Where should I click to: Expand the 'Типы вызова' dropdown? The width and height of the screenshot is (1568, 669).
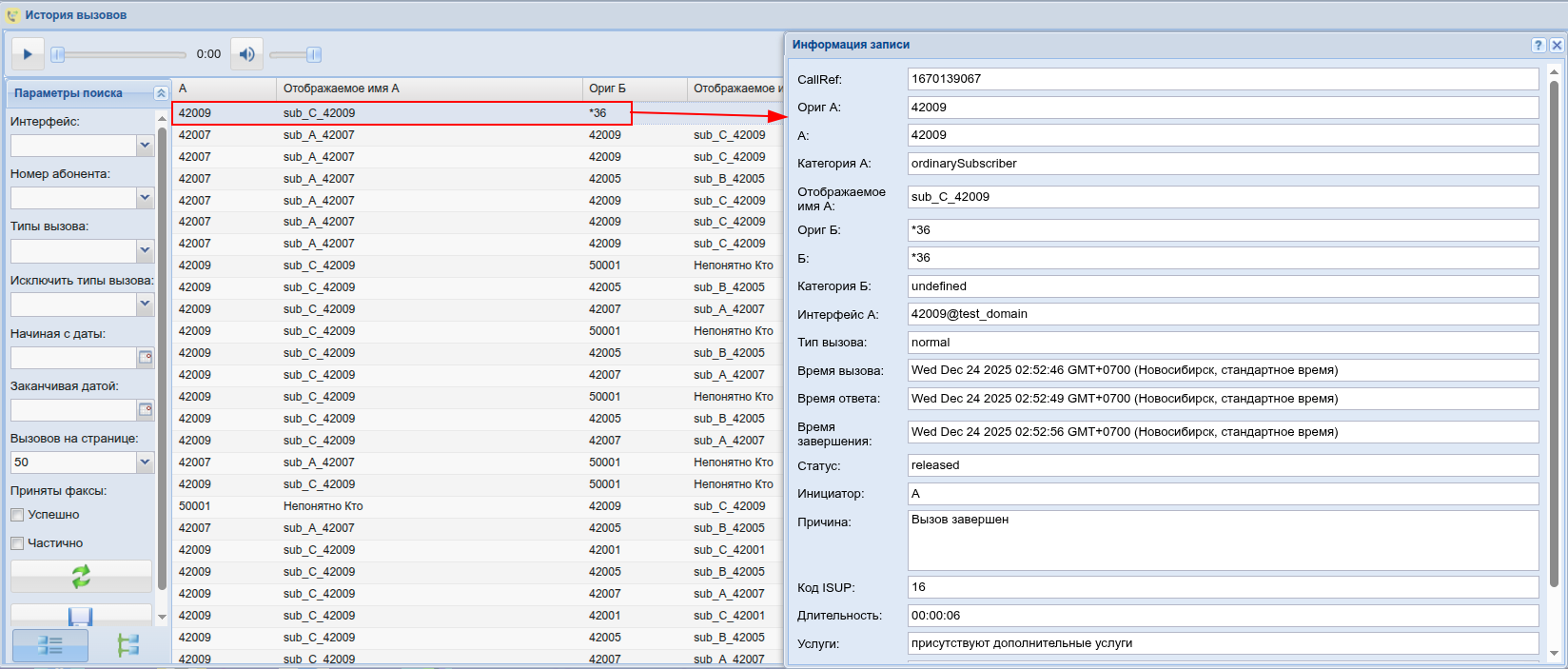coord(145,250)
